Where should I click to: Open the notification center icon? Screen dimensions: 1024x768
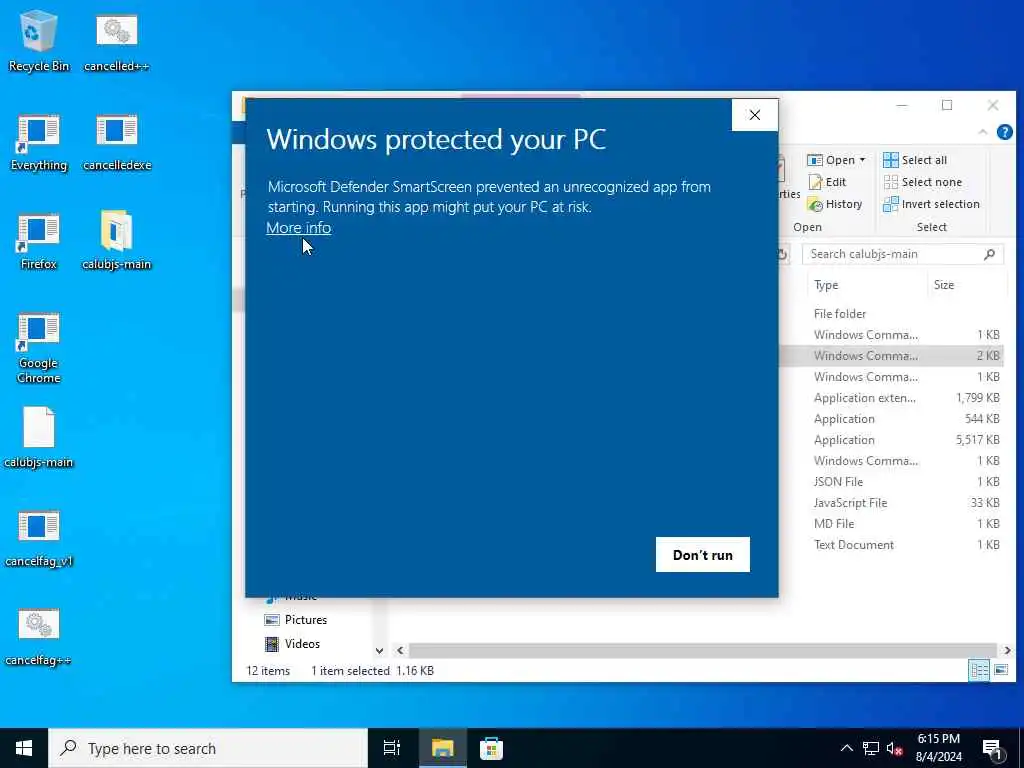coord(993,749)
